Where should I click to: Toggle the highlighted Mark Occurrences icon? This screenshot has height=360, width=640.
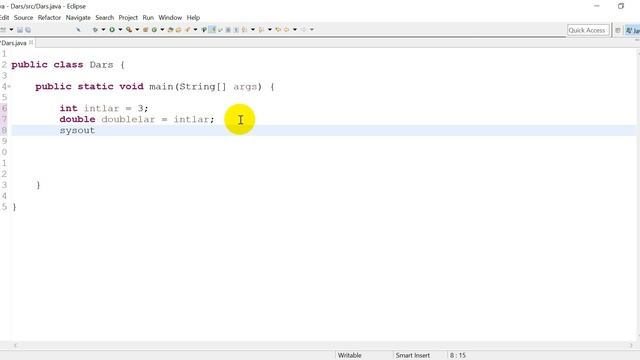pos(212,29)
